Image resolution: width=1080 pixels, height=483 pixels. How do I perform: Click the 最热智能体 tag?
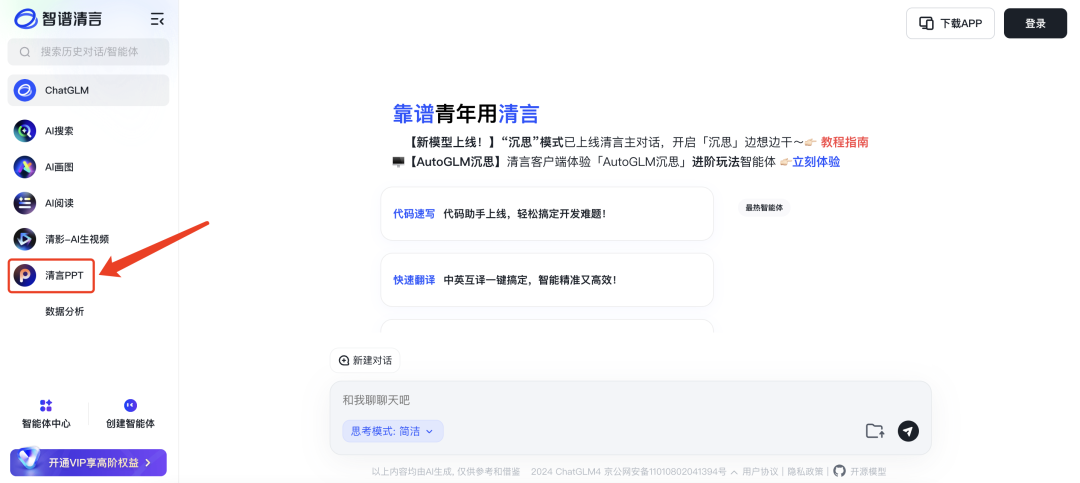(764, 207)
